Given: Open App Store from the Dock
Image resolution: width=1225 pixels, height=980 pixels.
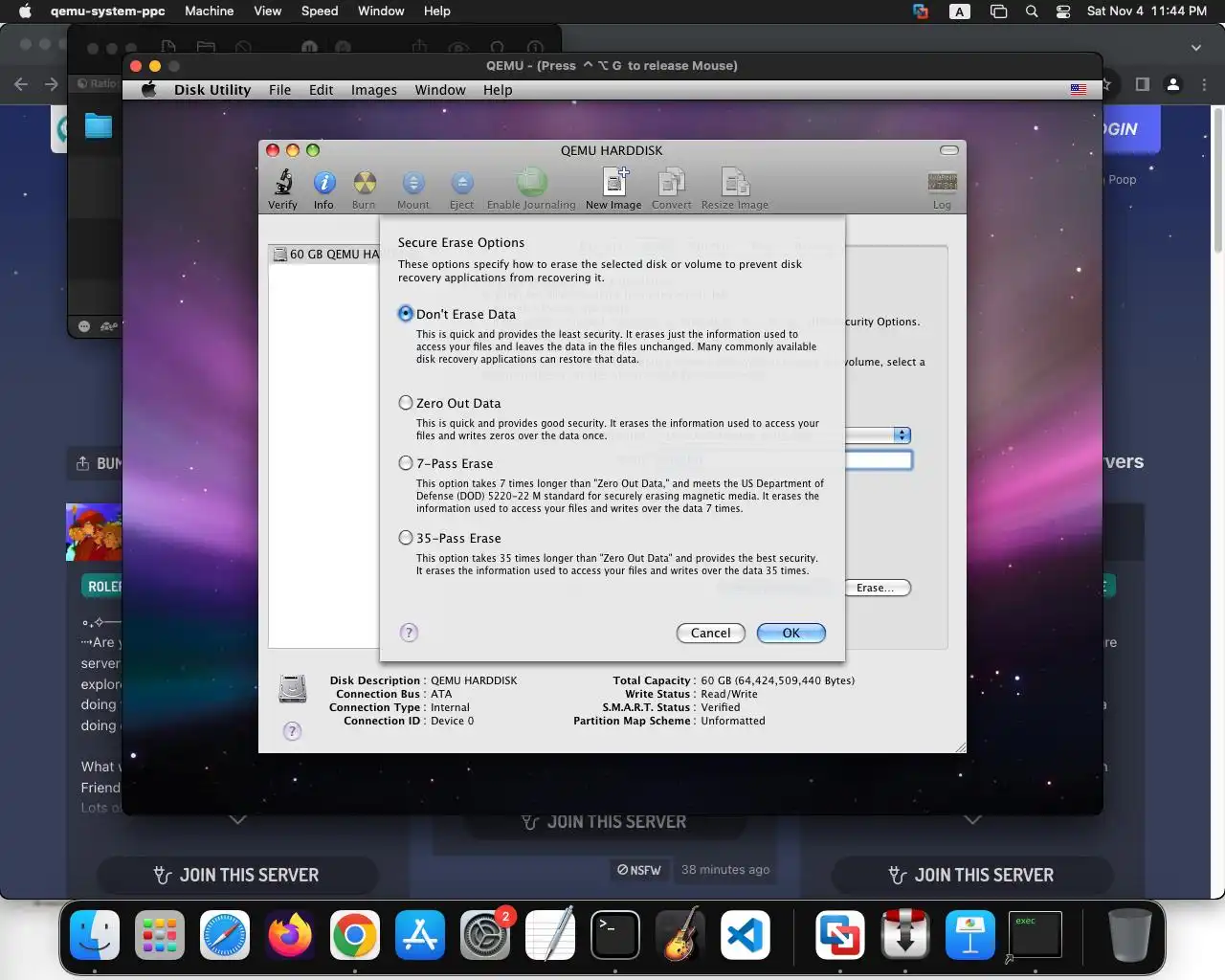Looking at the screenshot, I should 420,934.
